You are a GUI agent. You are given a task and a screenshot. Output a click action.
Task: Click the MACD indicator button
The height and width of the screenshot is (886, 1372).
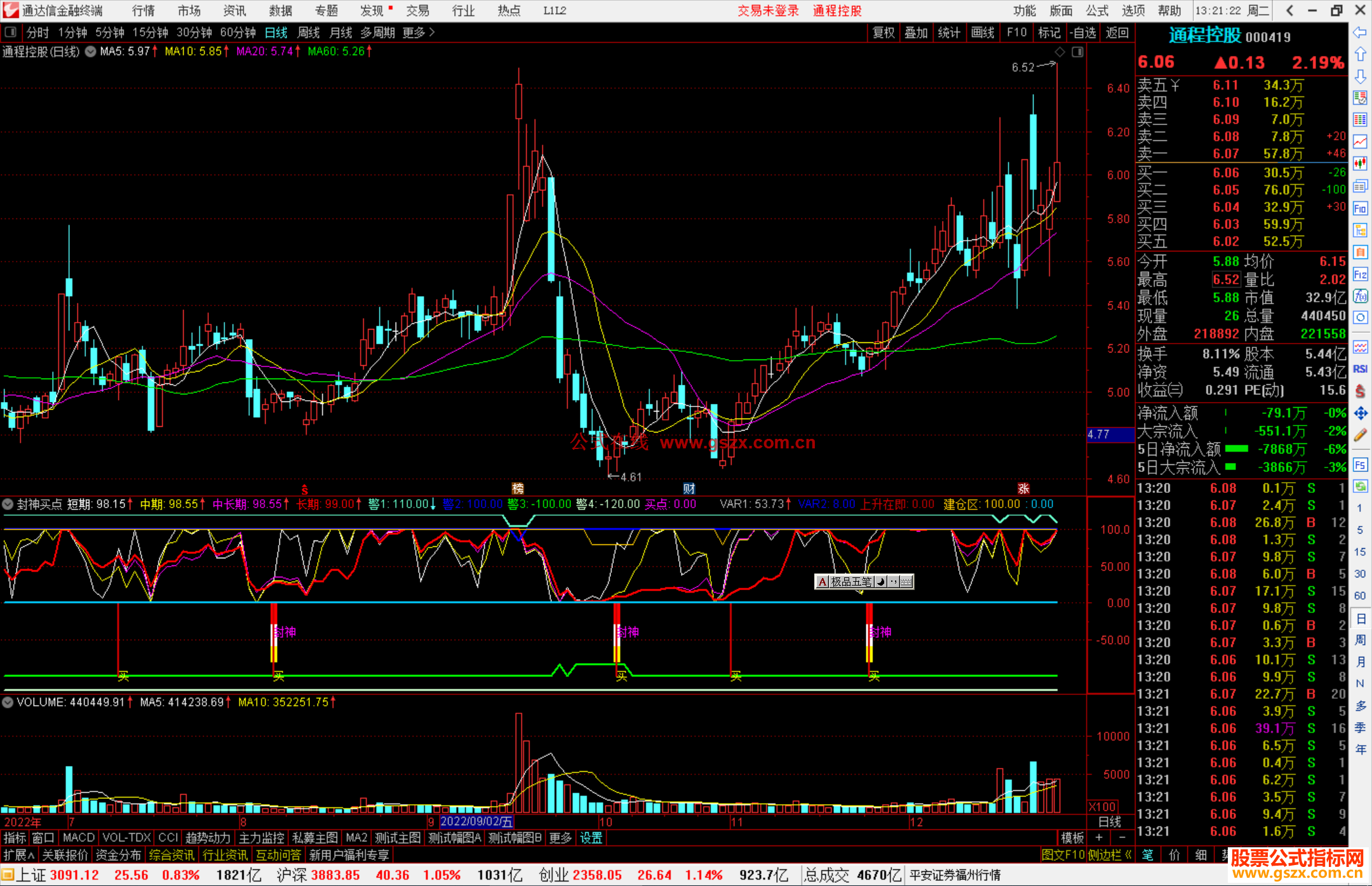[x=79, y=838]
